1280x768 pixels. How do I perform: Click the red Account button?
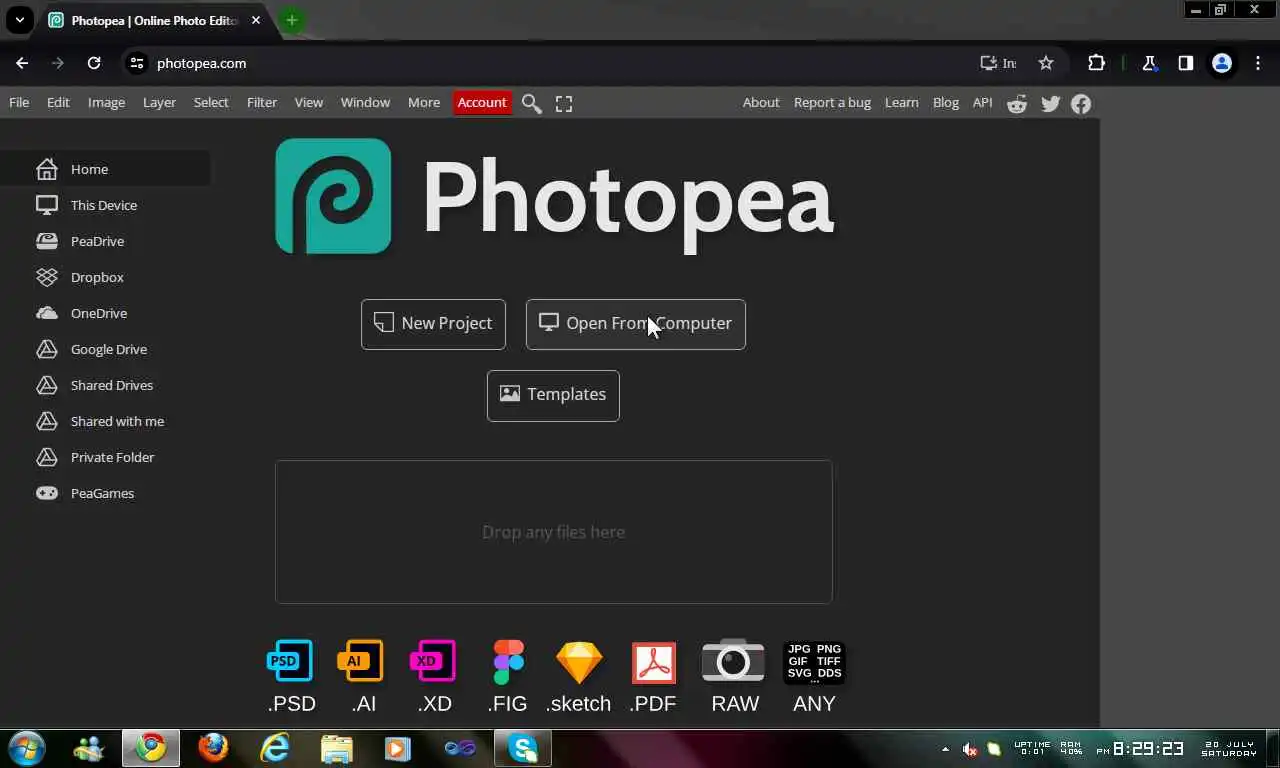pyautogui.click(x=482, y=102)
